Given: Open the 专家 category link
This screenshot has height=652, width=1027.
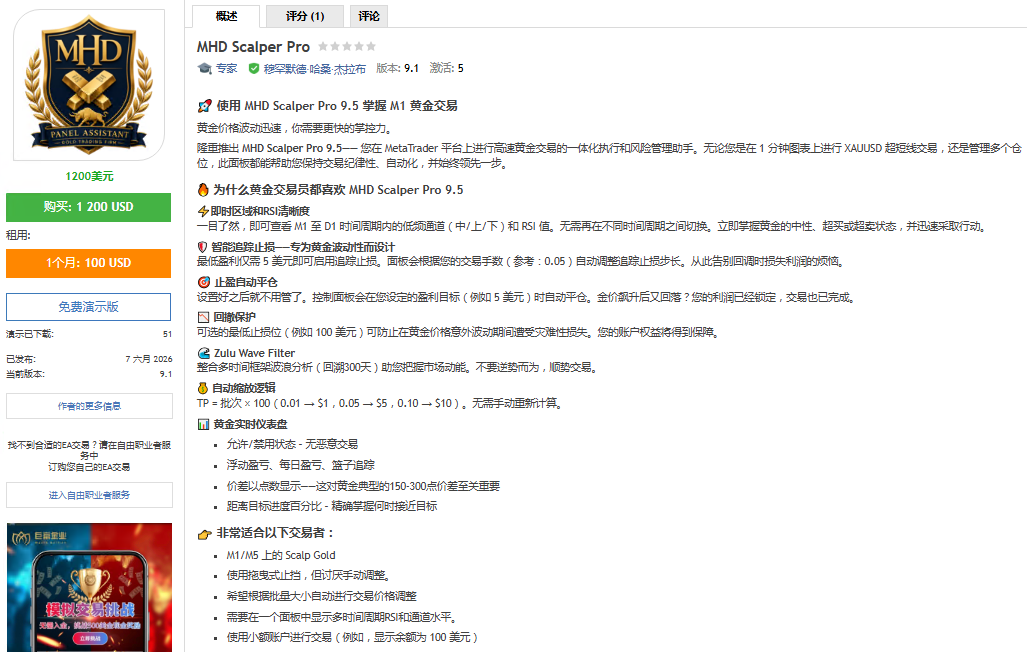Looking at the screenshot, I should coord(227,68).
